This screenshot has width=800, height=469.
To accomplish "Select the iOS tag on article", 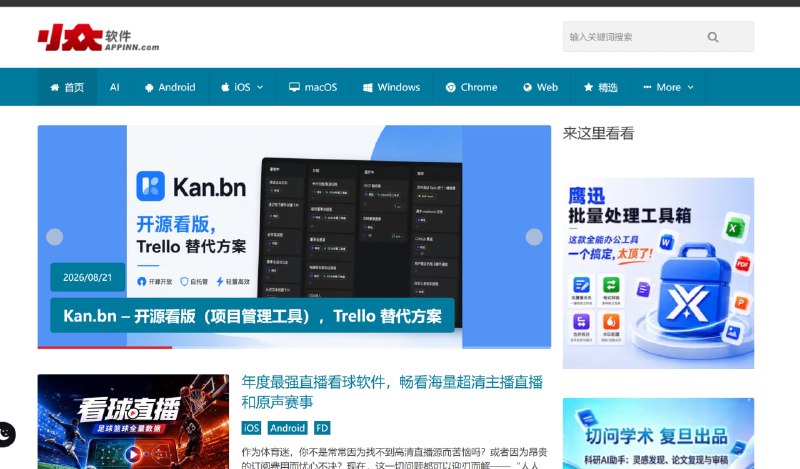I will coord(251,428).
